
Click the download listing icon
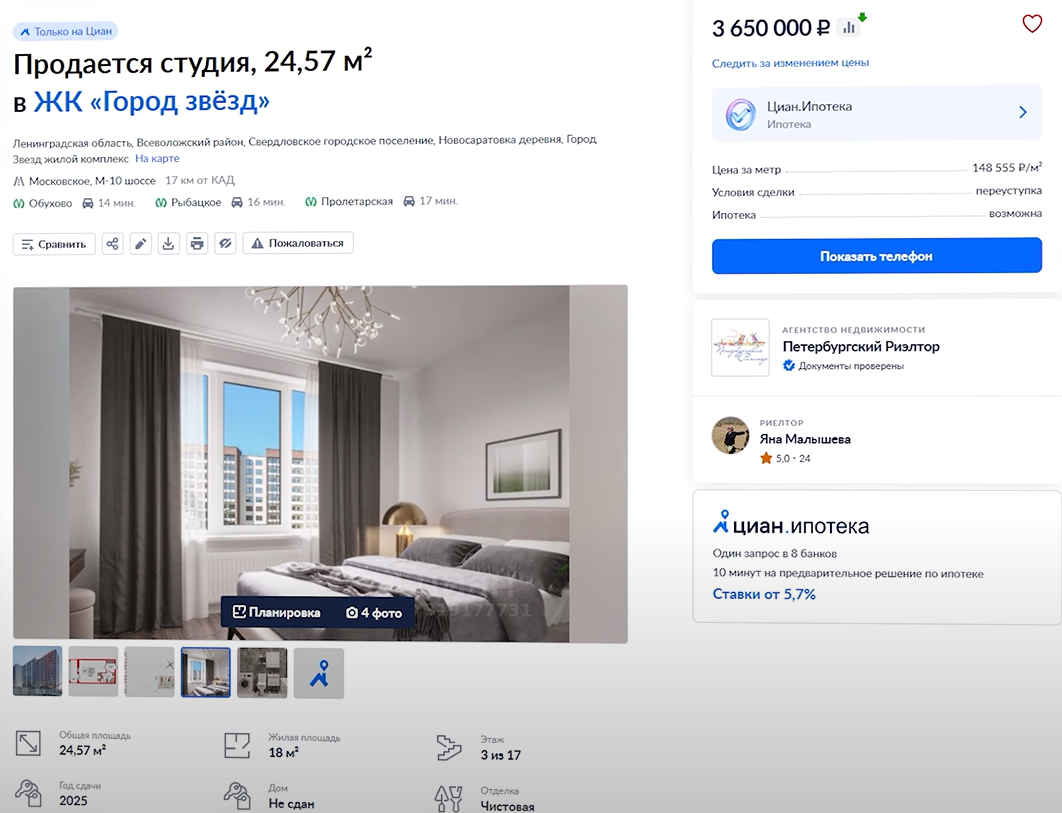(x=169, y=244)
